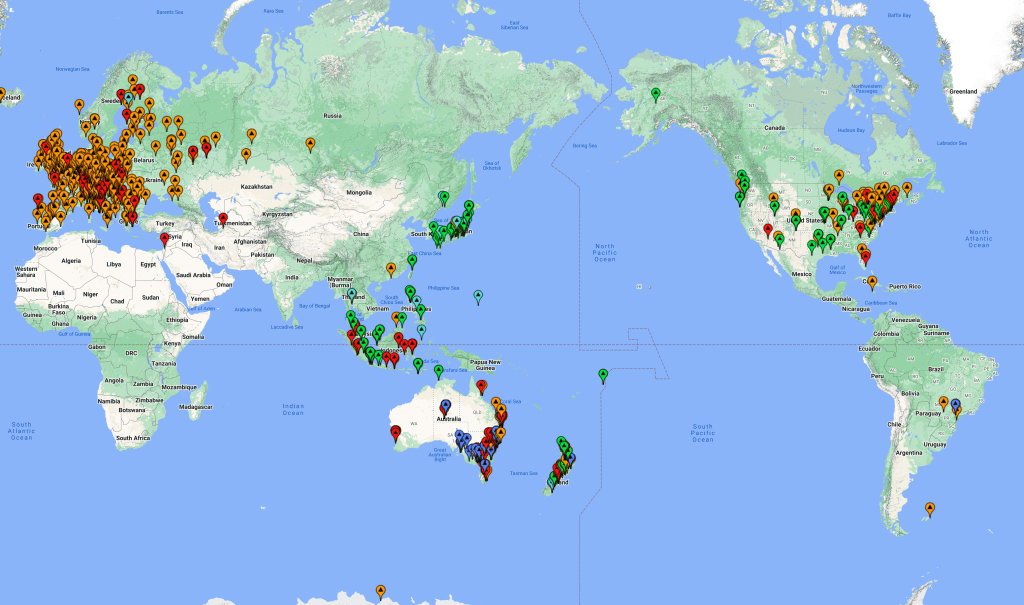Open the blue marker in southern Brazil
Viewport: 1024px width, 605px height.
coord(956,405)
